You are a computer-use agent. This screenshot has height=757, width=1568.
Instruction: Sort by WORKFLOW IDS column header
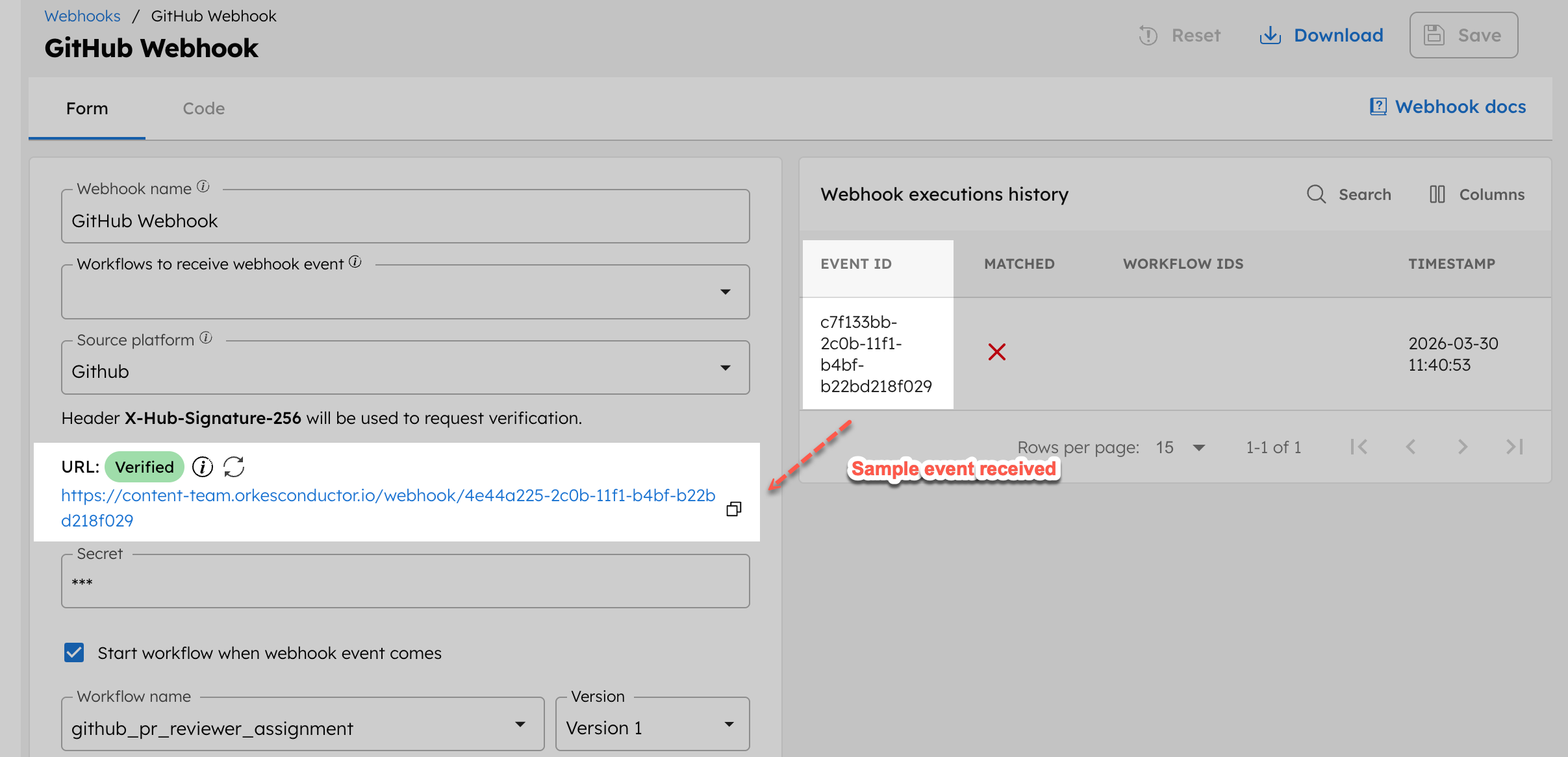(1183, 264)
